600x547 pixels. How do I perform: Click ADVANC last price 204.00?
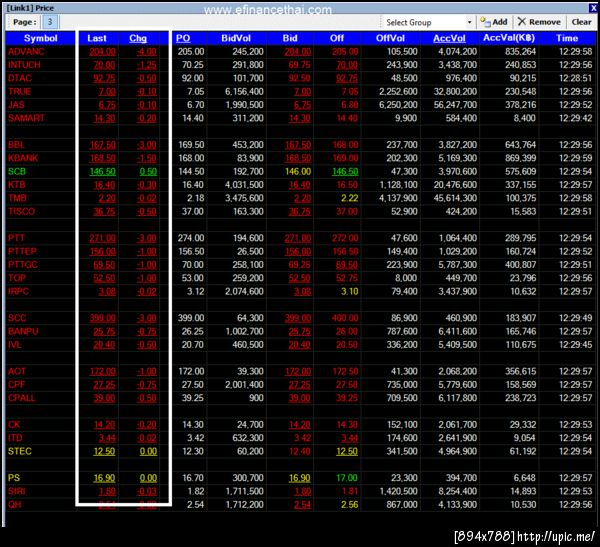point(102,52)
